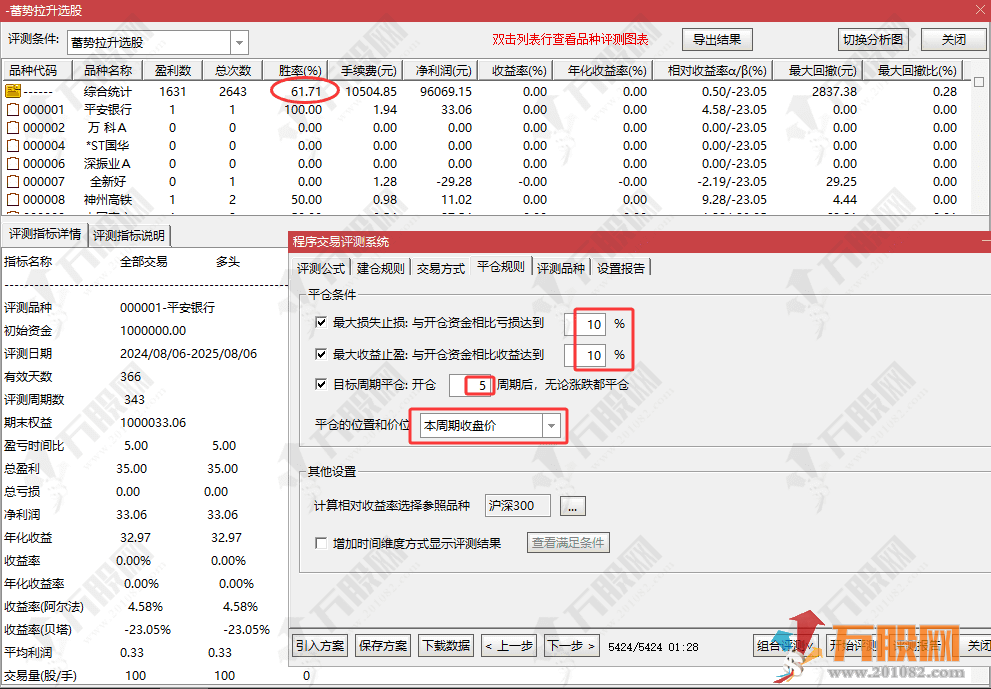Click the 导出结果 button
The height and width of the screenshot is (689, 991).
(717, 39)
